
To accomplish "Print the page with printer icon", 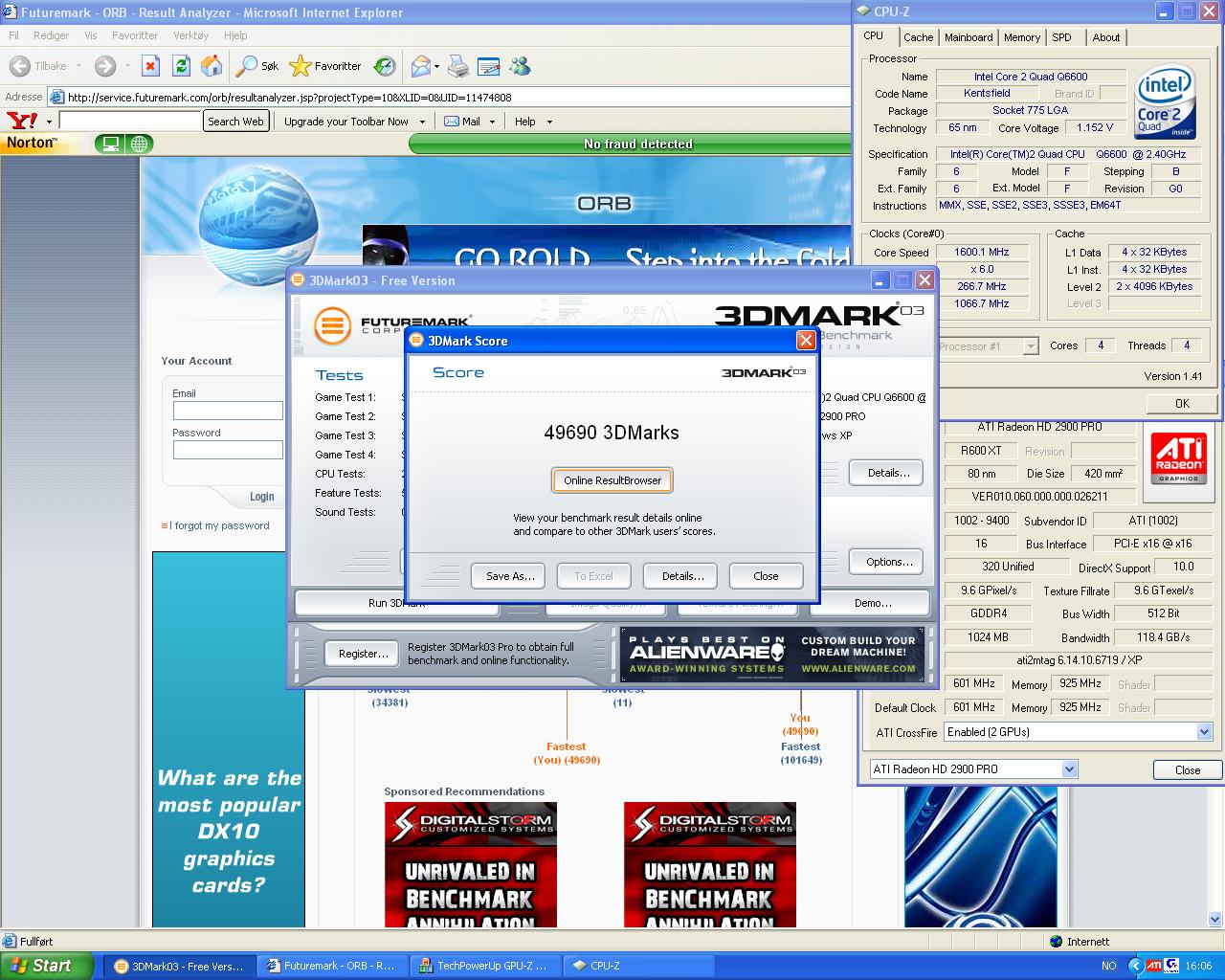I will (x=458, y=66).
